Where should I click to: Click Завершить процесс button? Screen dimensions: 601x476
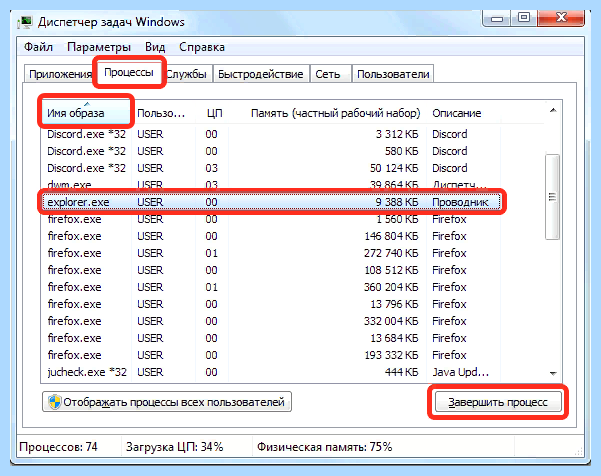pos(498,402)
